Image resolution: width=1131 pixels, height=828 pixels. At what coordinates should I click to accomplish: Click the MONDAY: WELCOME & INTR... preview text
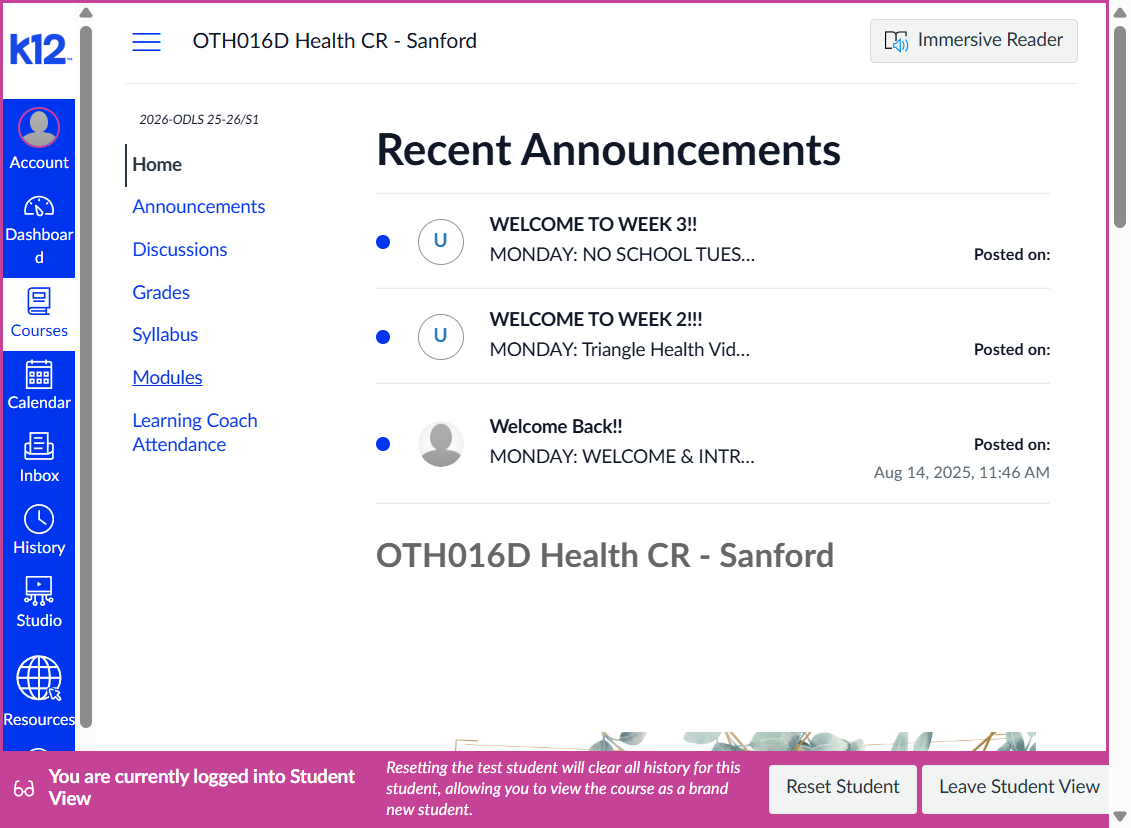click(x=622, y=457)
